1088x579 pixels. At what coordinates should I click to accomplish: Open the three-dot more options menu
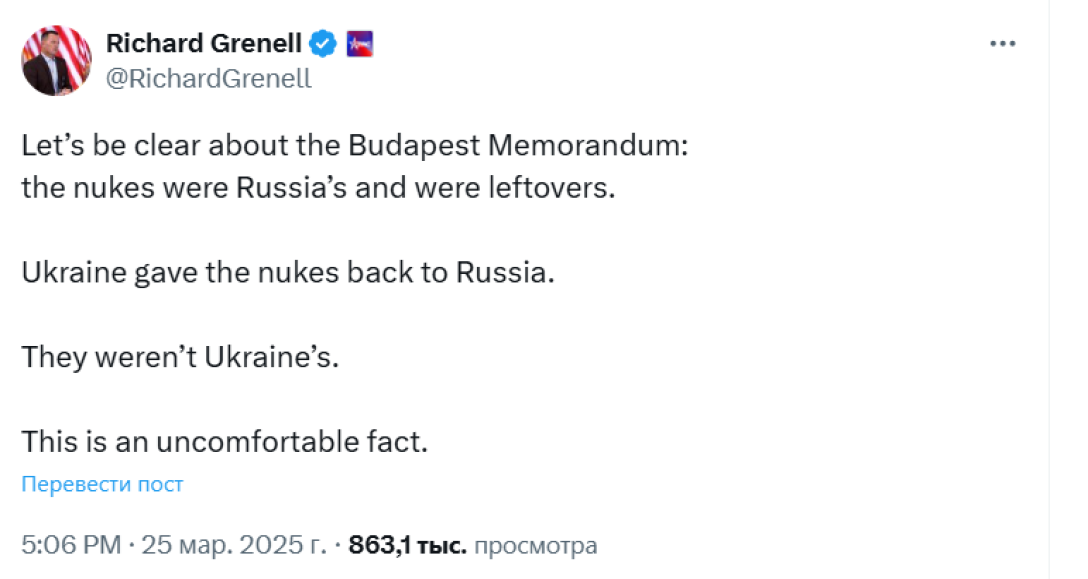pyautogui.click(x=1002, y=45)
